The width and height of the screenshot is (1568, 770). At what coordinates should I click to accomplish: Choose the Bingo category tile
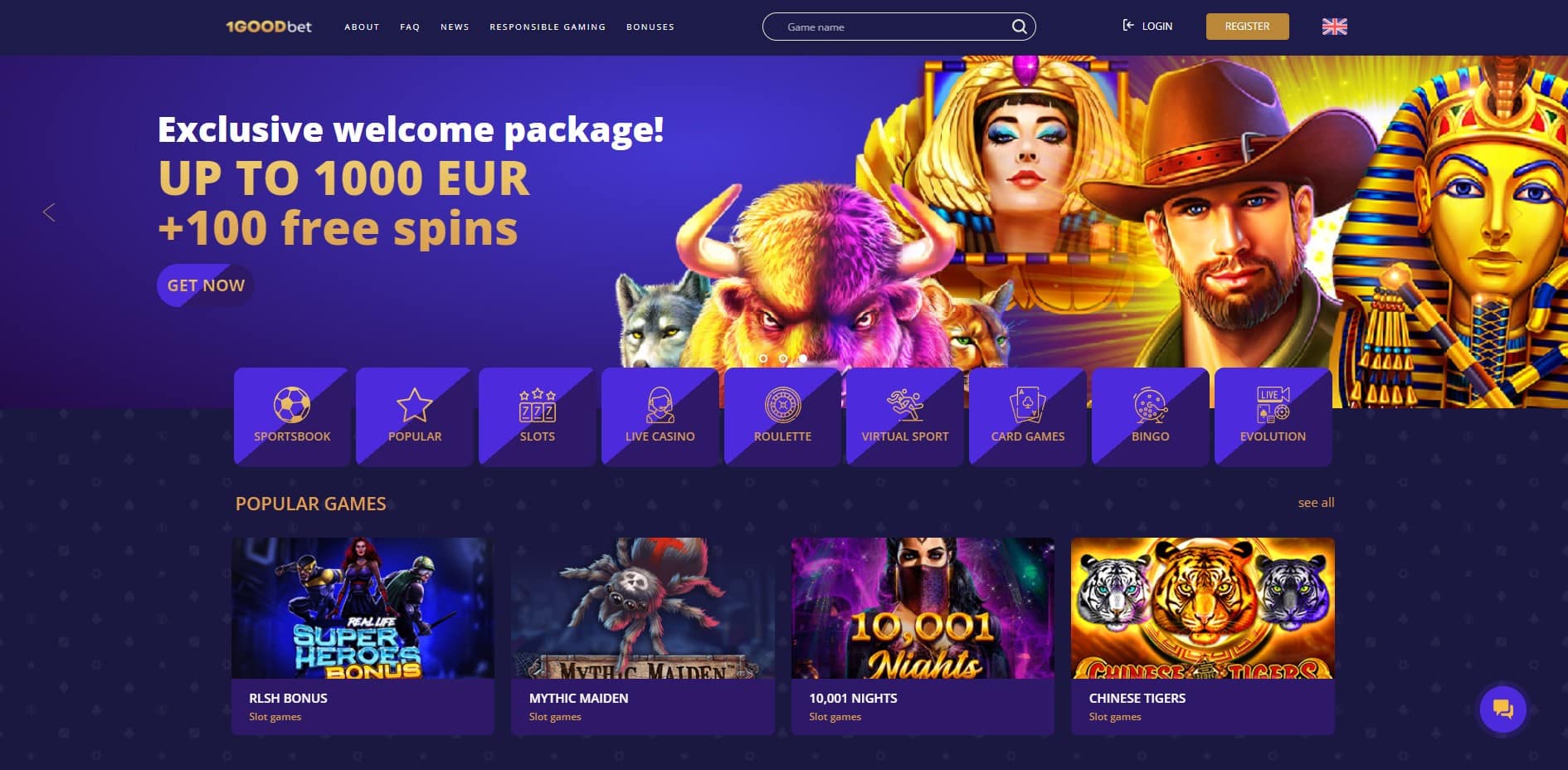point(1151,417)
